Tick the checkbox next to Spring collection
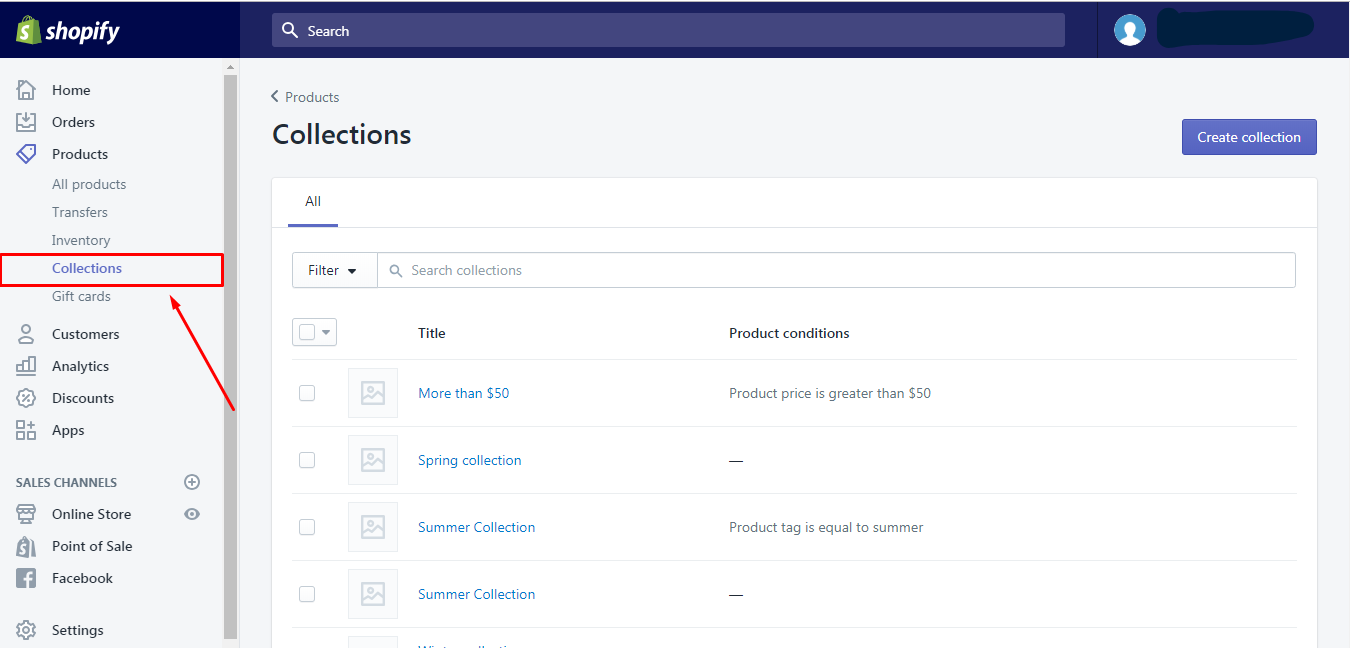The image size is (1350, 648). [x=307, y=460]
